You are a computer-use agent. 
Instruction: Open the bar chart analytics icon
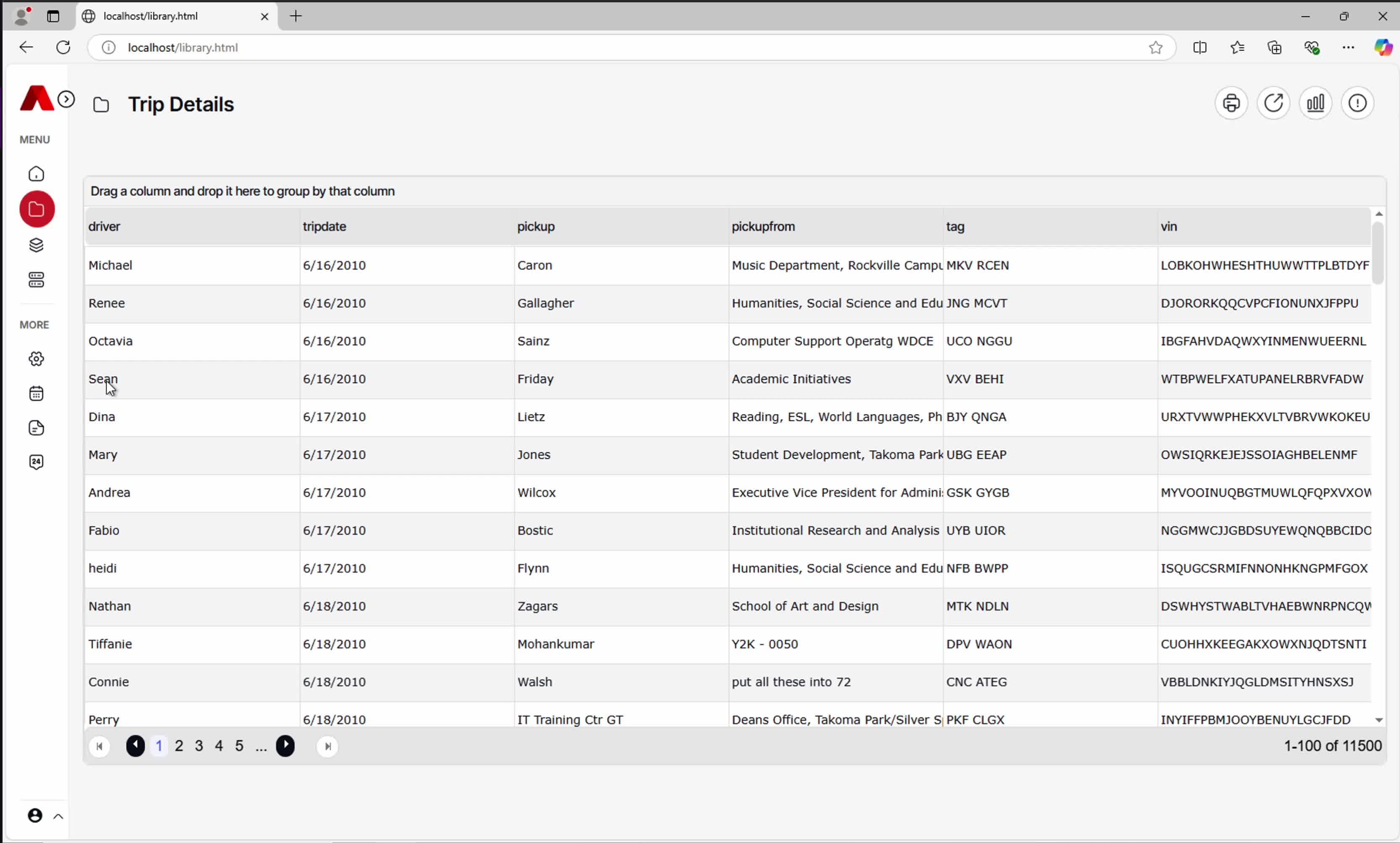(x=1315, y=103)
